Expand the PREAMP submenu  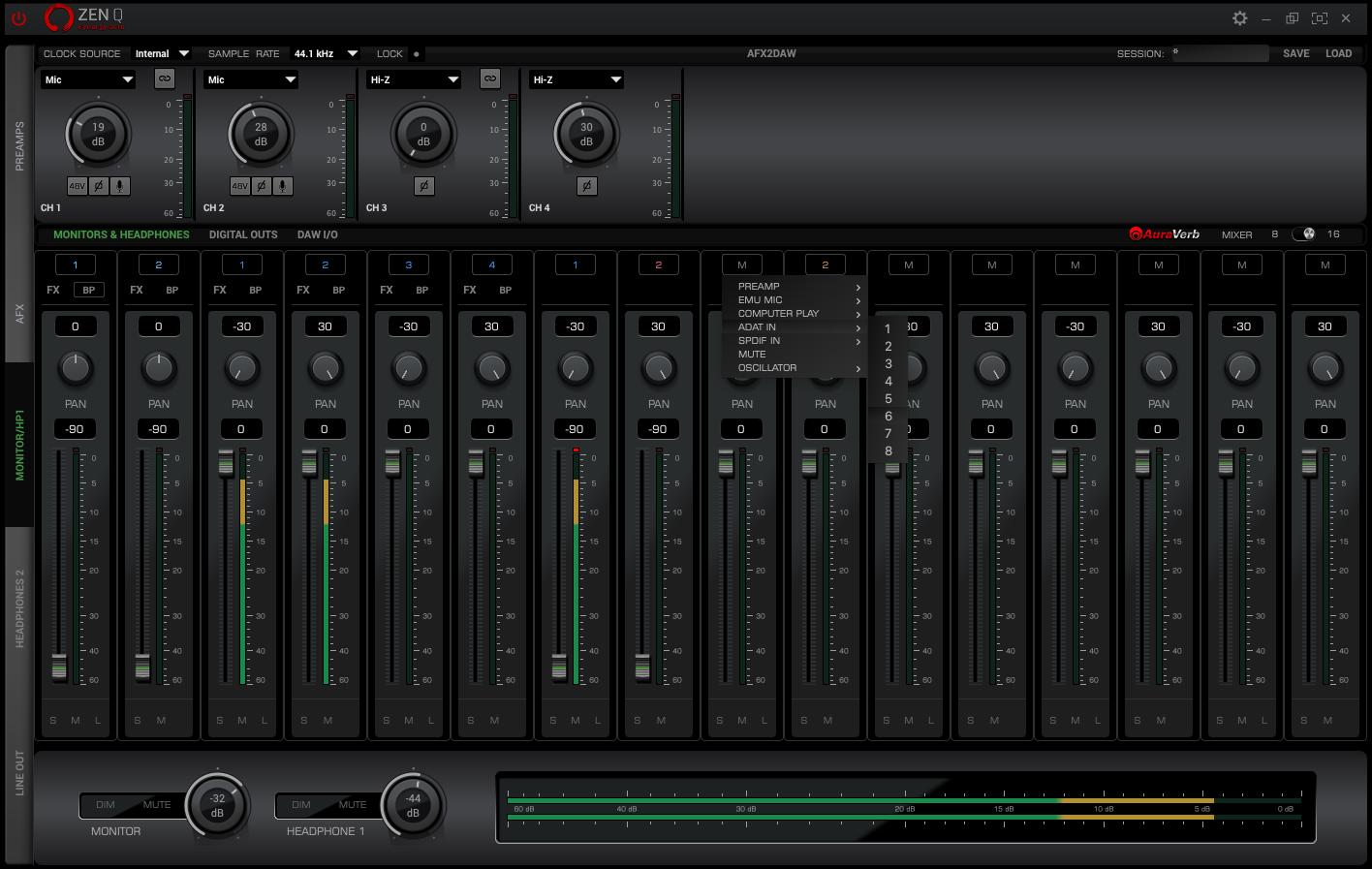point(795,287)
